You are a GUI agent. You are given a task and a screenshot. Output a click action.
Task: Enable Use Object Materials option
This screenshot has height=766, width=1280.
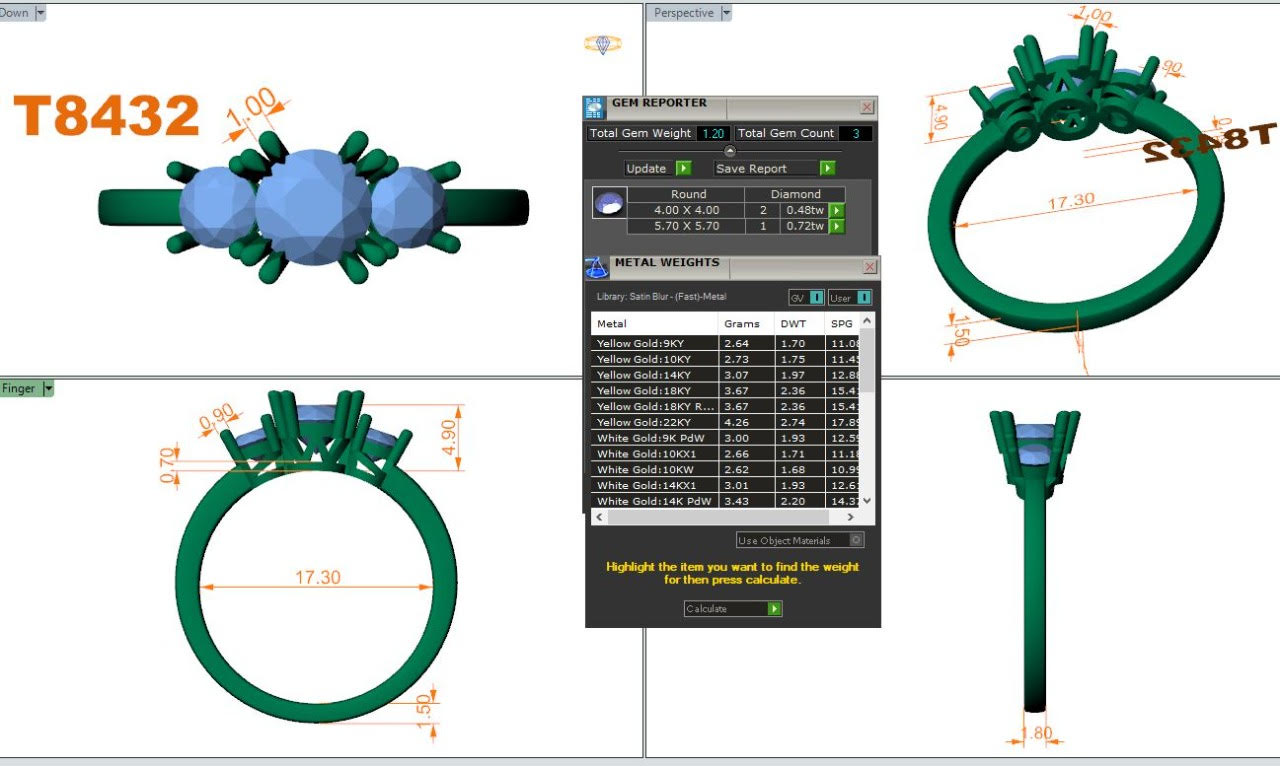(x=855, y=540)
